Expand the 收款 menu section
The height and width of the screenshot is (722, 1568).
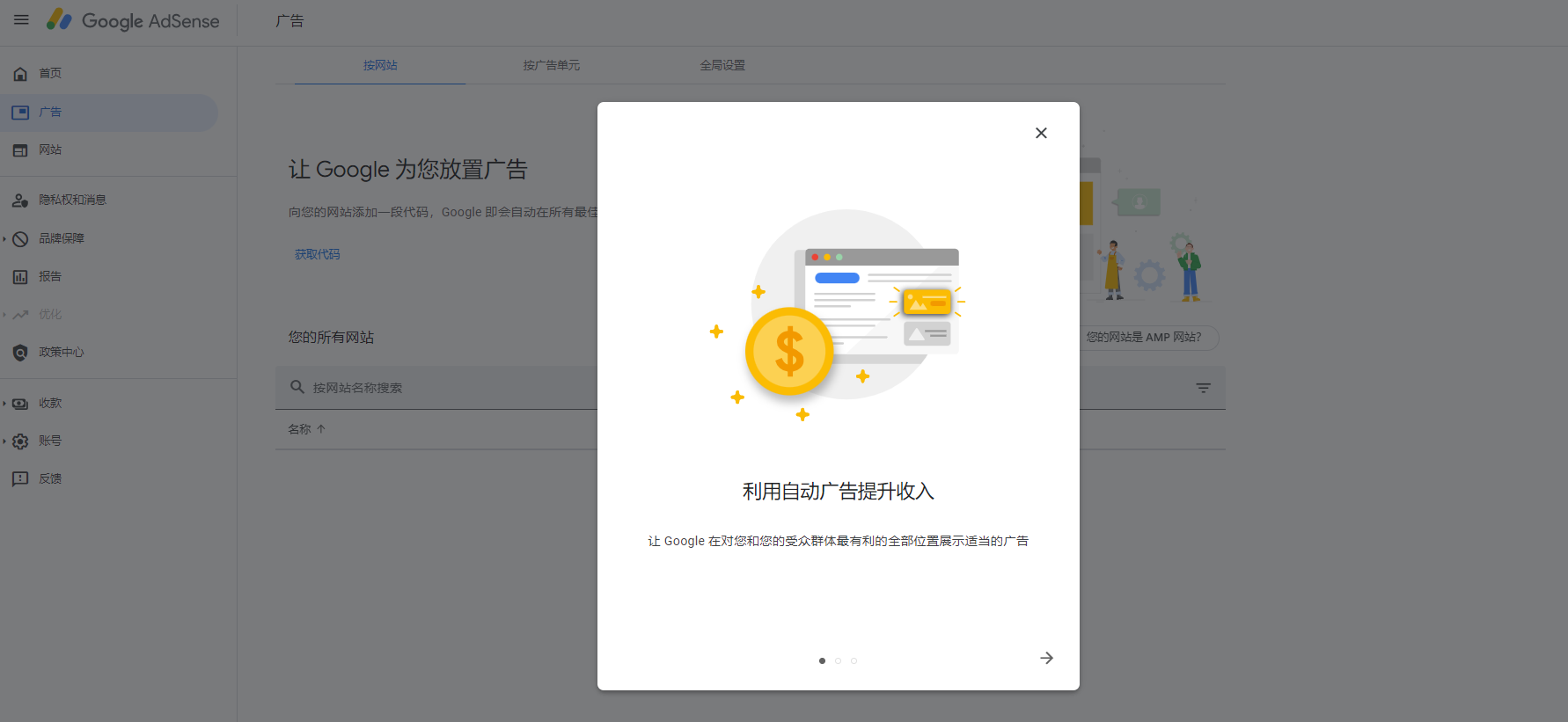point(4,404)
